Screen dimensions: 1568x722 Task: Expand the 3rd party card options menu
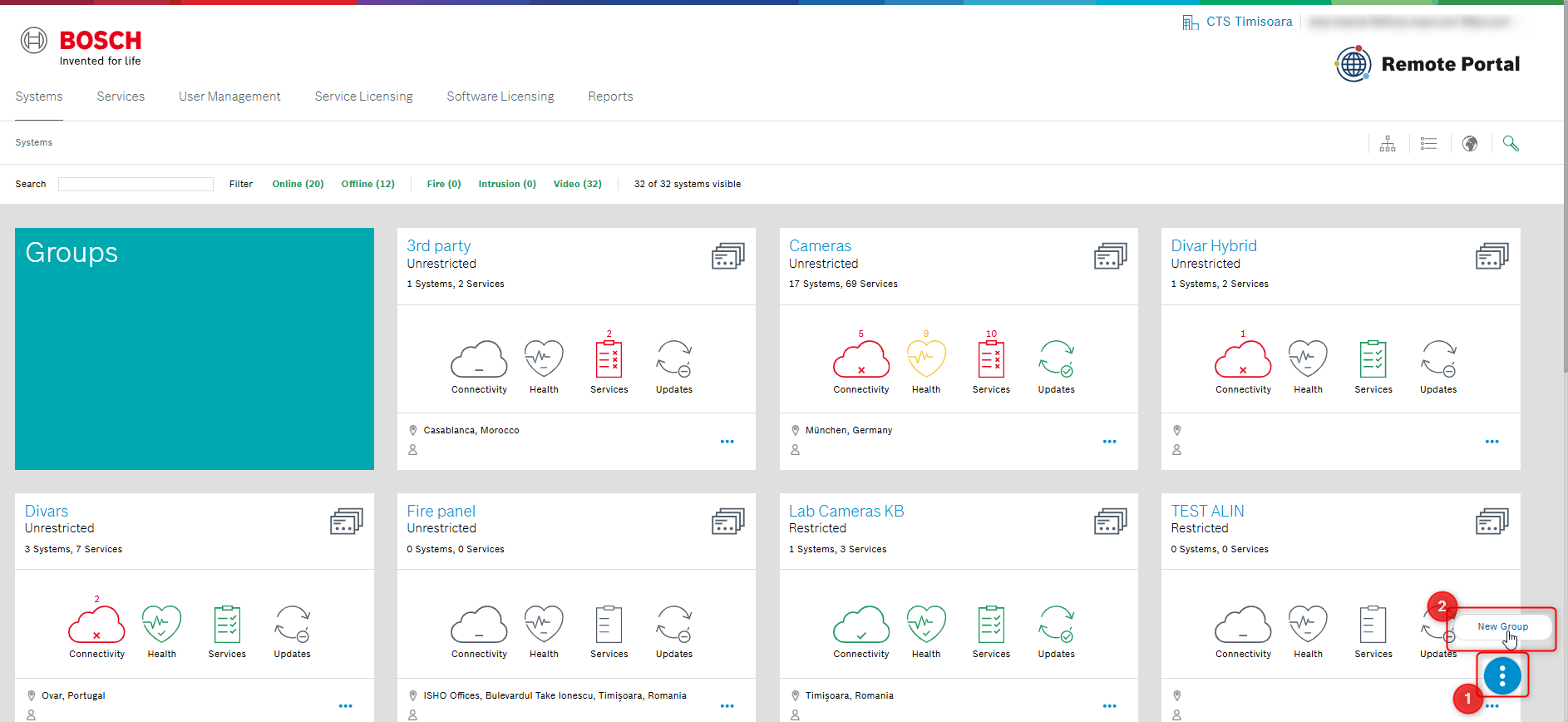(x=727, y=442)
